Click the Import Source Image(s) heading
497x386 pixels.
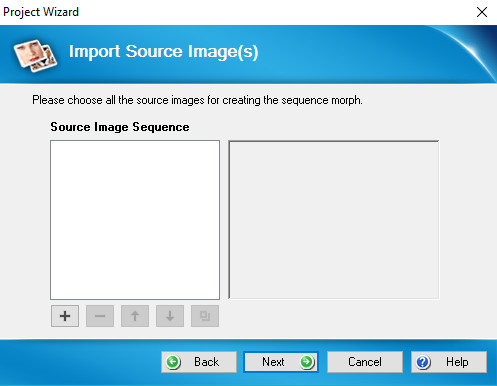pyautogui.click(x=164, y=52)
